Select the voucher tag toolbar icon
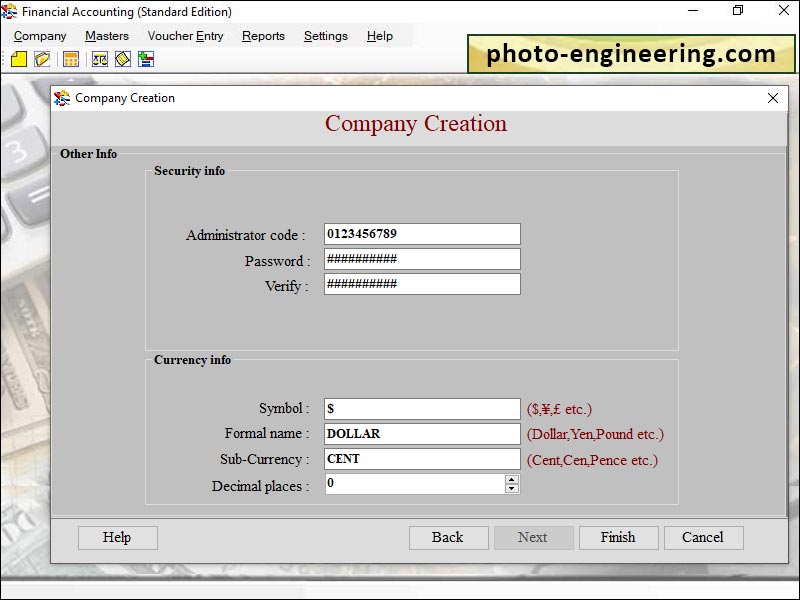The height and width of the screenshot is (600, 800). (x=122, y=58)
